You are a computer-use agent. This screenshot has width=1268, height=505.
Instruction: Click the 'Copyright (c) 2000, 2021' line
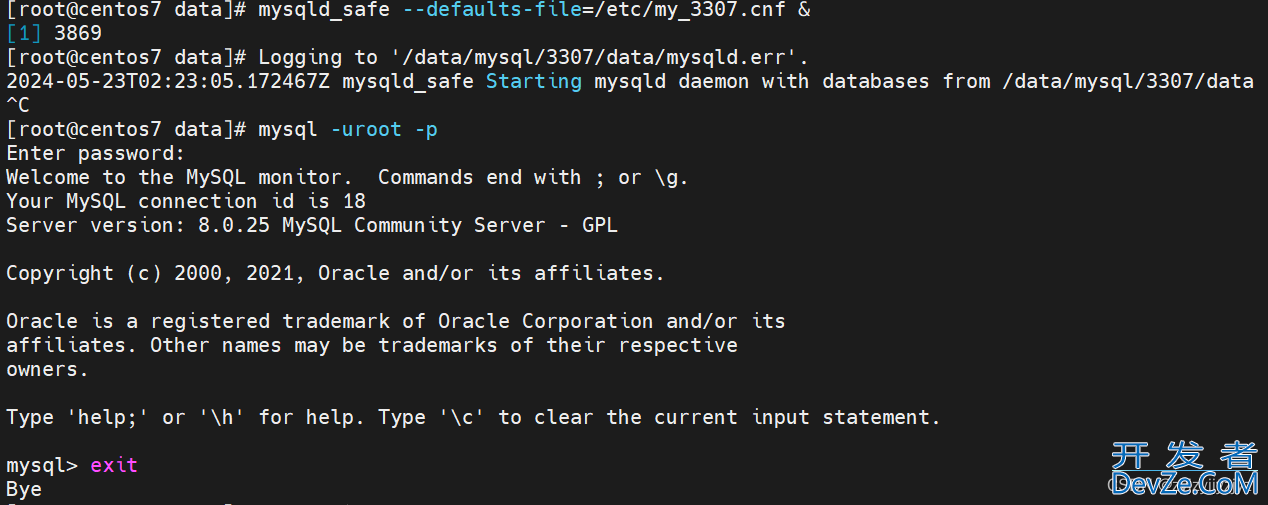coord(336,273)
